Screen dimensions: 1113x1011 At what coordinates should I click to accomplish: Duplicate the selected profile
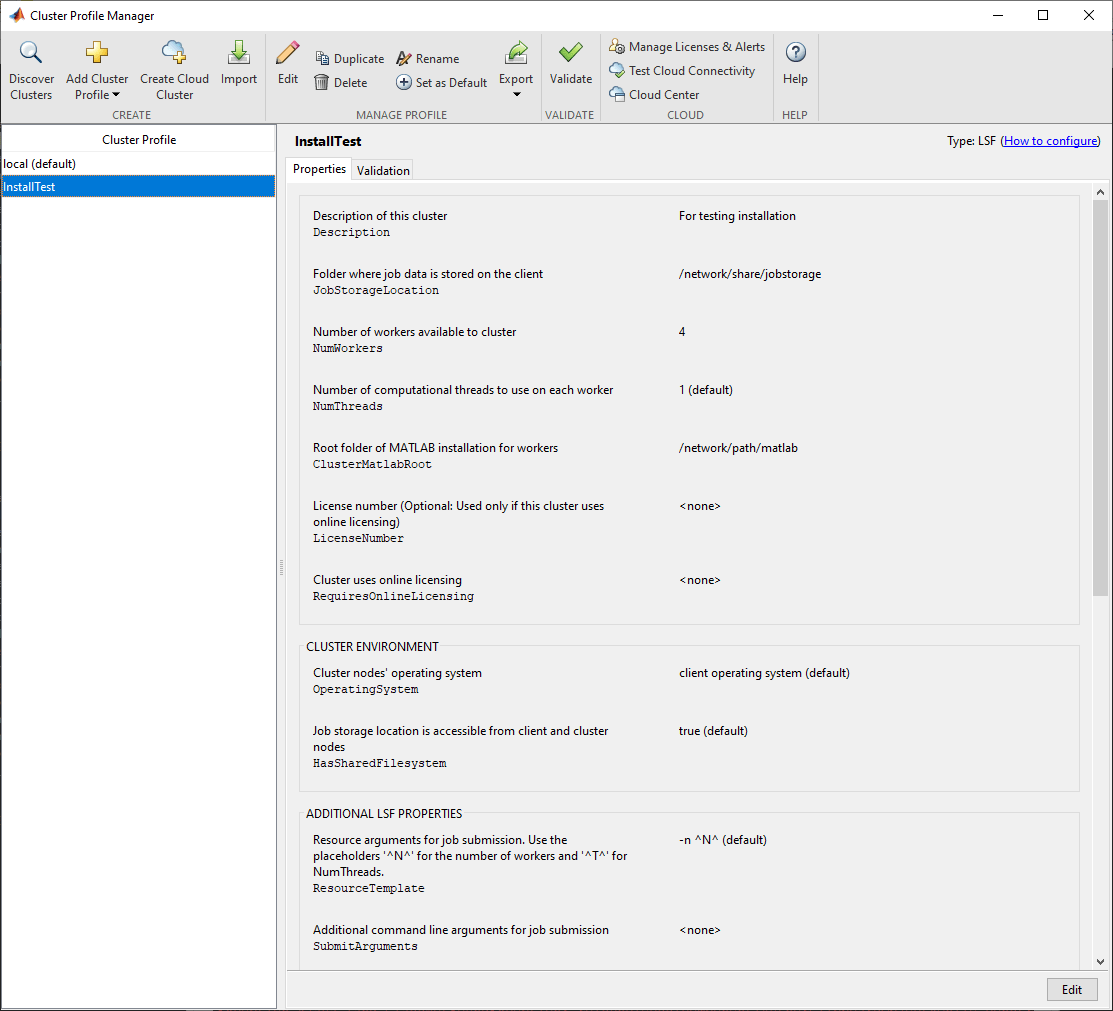(x=349, y=59)
